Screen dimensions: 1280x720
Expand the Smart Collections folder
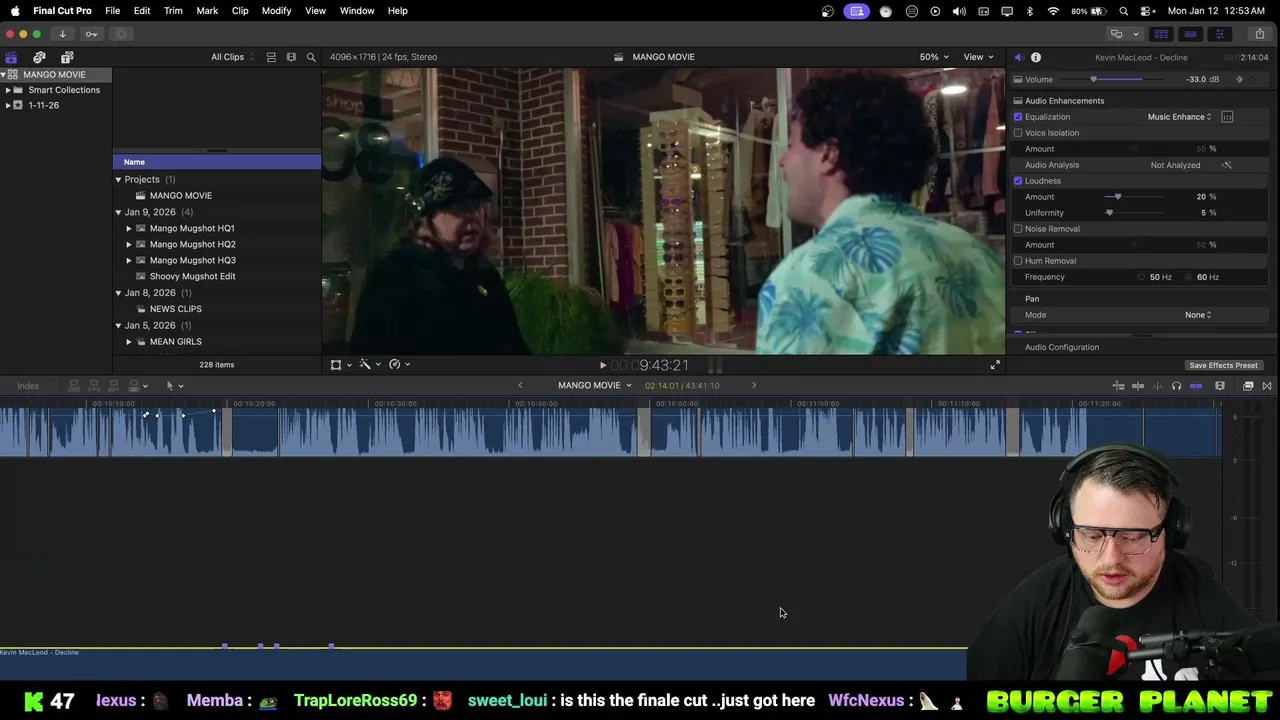[x=8, y=90]
